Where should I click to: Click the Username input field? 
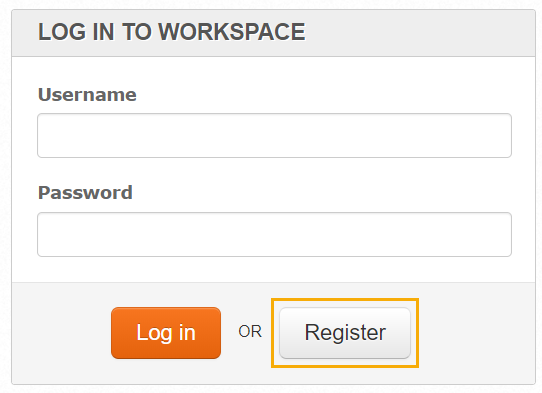(274, 135)
